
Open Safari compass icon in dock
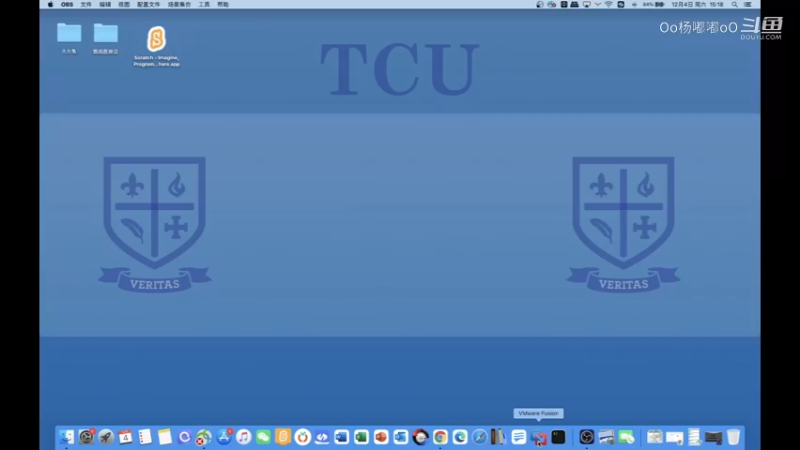(480, 437)
